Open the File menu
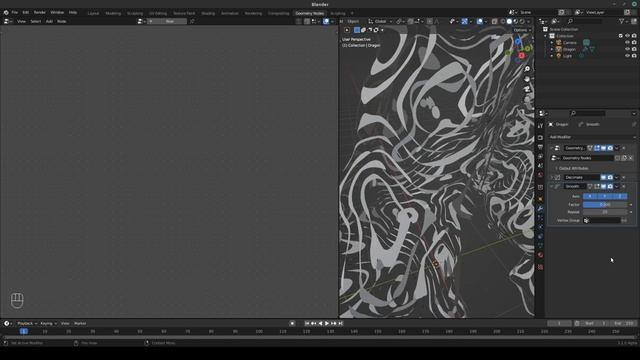This screenshot has width=640, height=360. click(15, 13)
